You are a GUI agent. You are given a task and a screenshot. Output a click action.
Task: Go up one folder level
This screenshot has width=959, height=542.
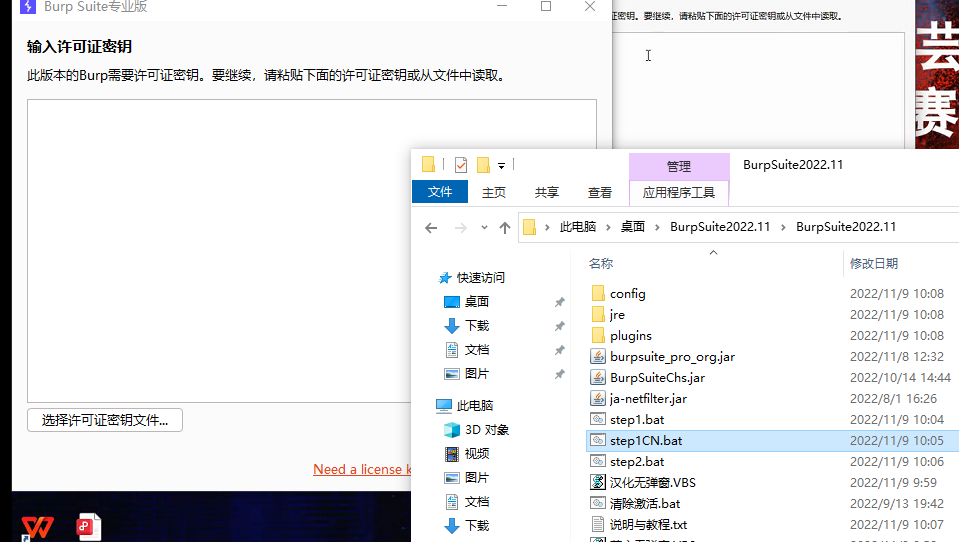[505, 228]
